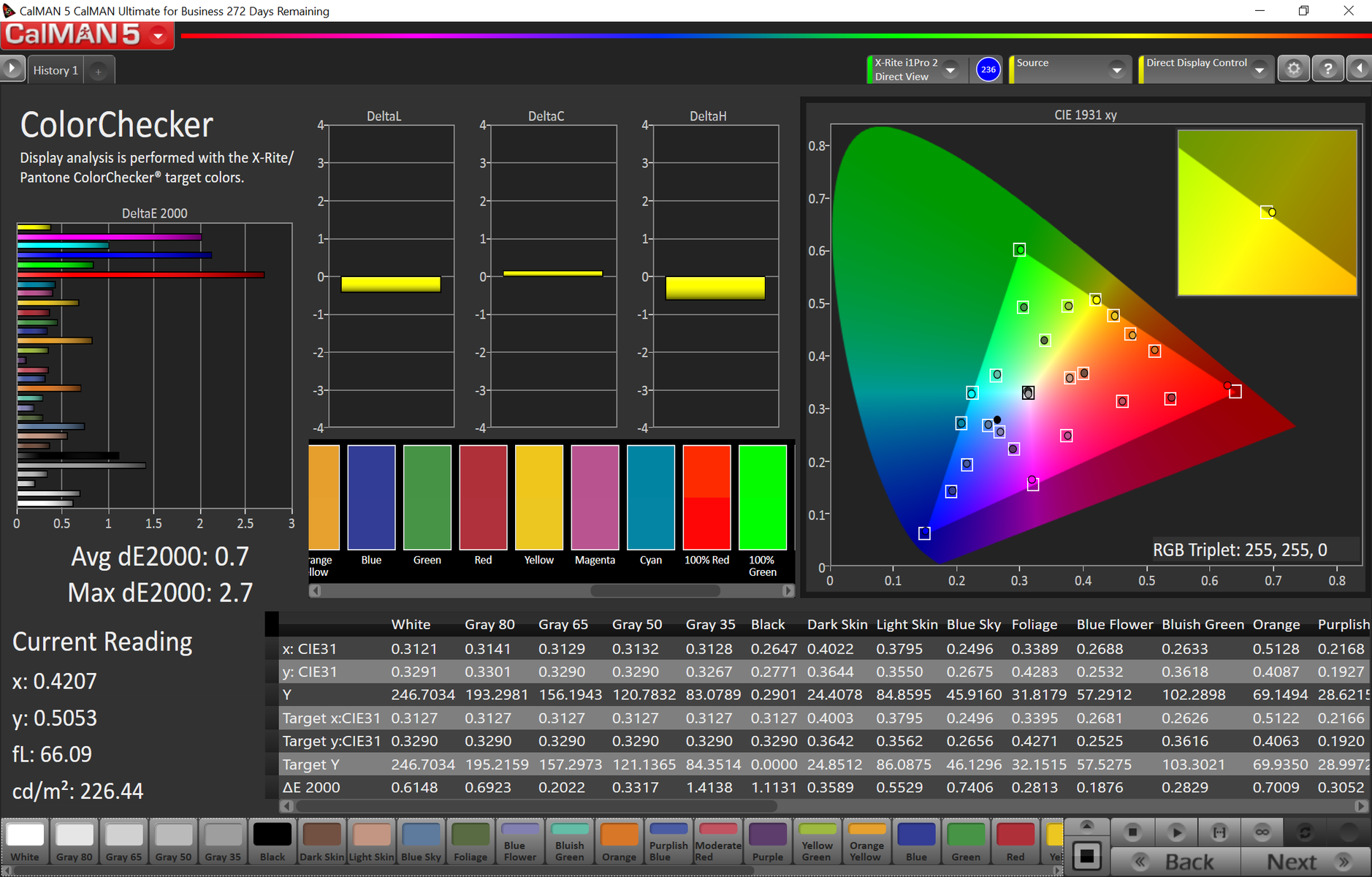1372x877 pixels.
Task: Collapse the right panel arrow at top right
Action: 1359,69
